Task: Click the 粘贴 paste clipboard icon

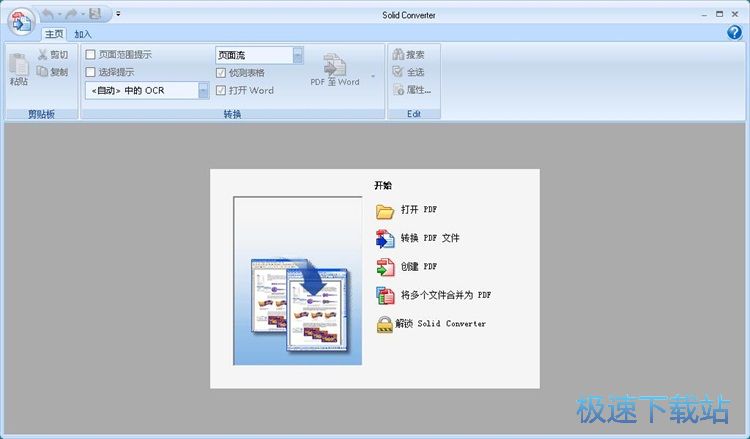Action: pyautogui.click(x=19, y=64)
